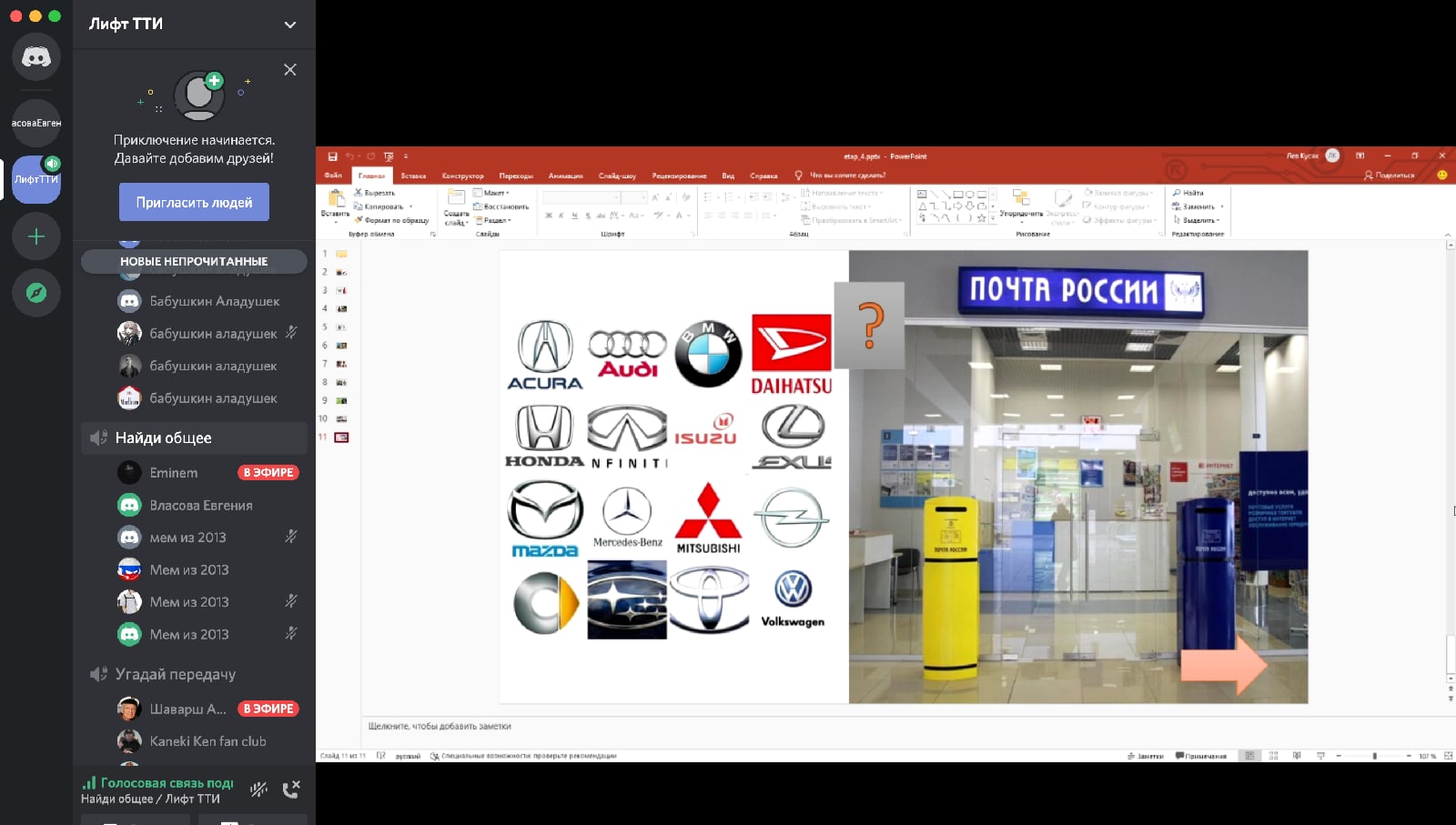Switch to the Вставка ribbon tab
Screen dimensions: 1456x825
click(413, 176)
